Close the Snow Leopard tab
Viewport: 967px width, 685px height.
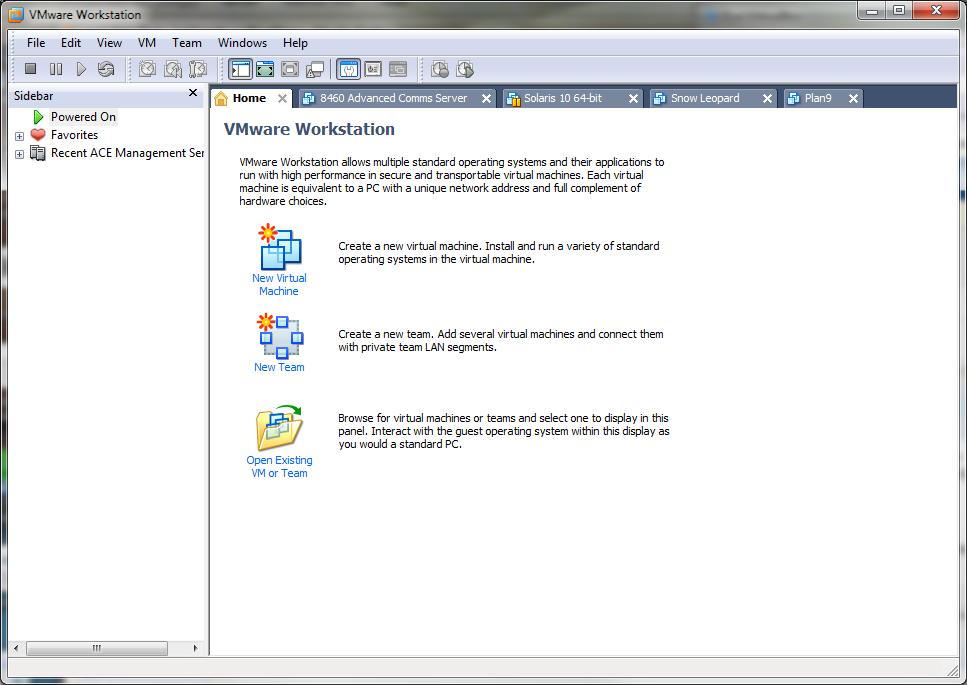click(767, 98)
